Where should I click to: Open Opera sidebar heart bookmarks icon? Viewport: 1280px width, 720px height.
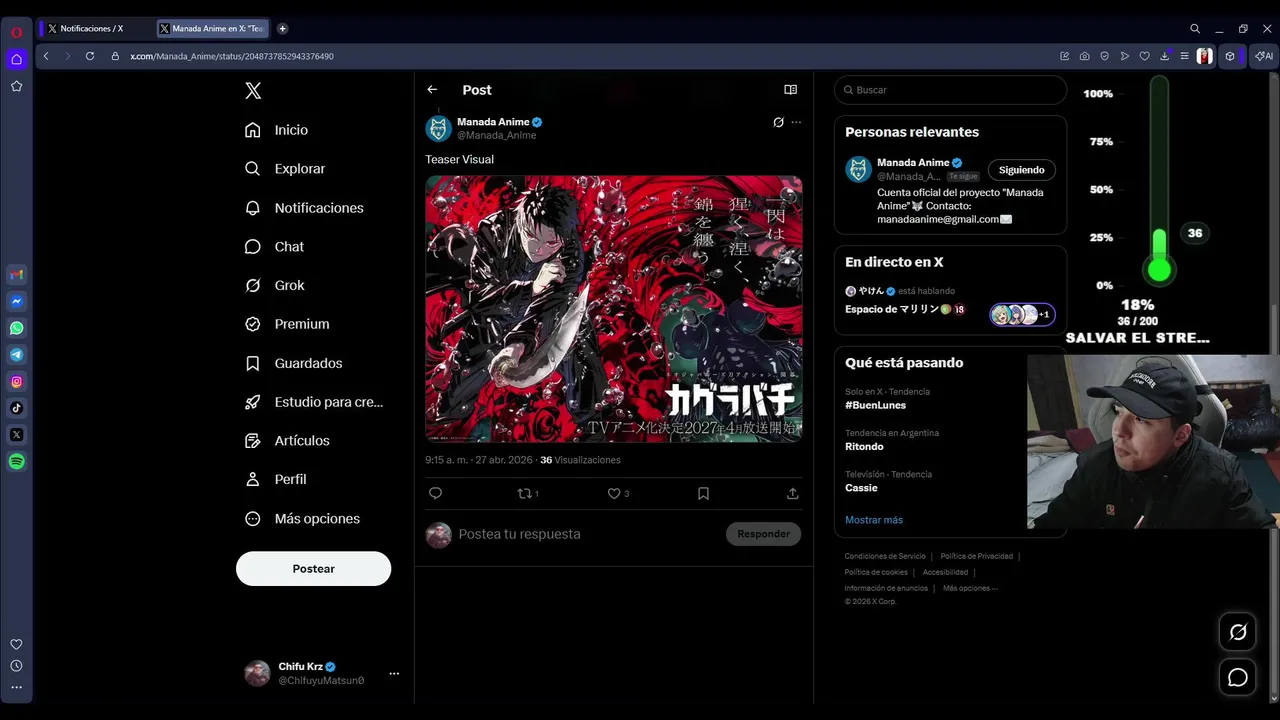click(16, 645)
